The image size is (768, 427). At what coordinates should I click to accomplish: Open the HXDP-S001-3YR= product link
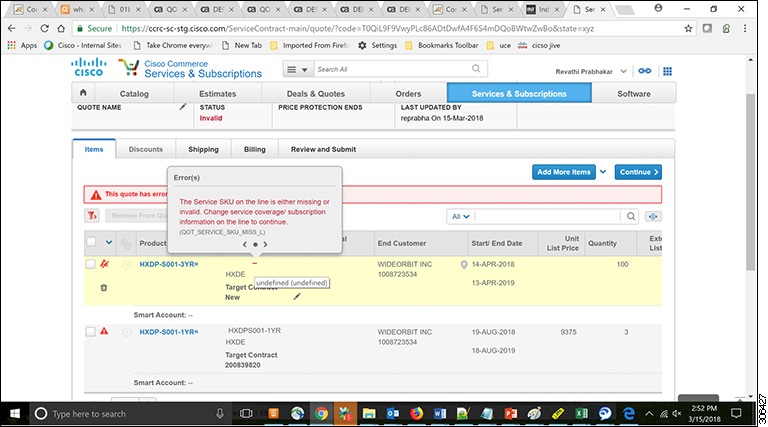tap(169, 264)
